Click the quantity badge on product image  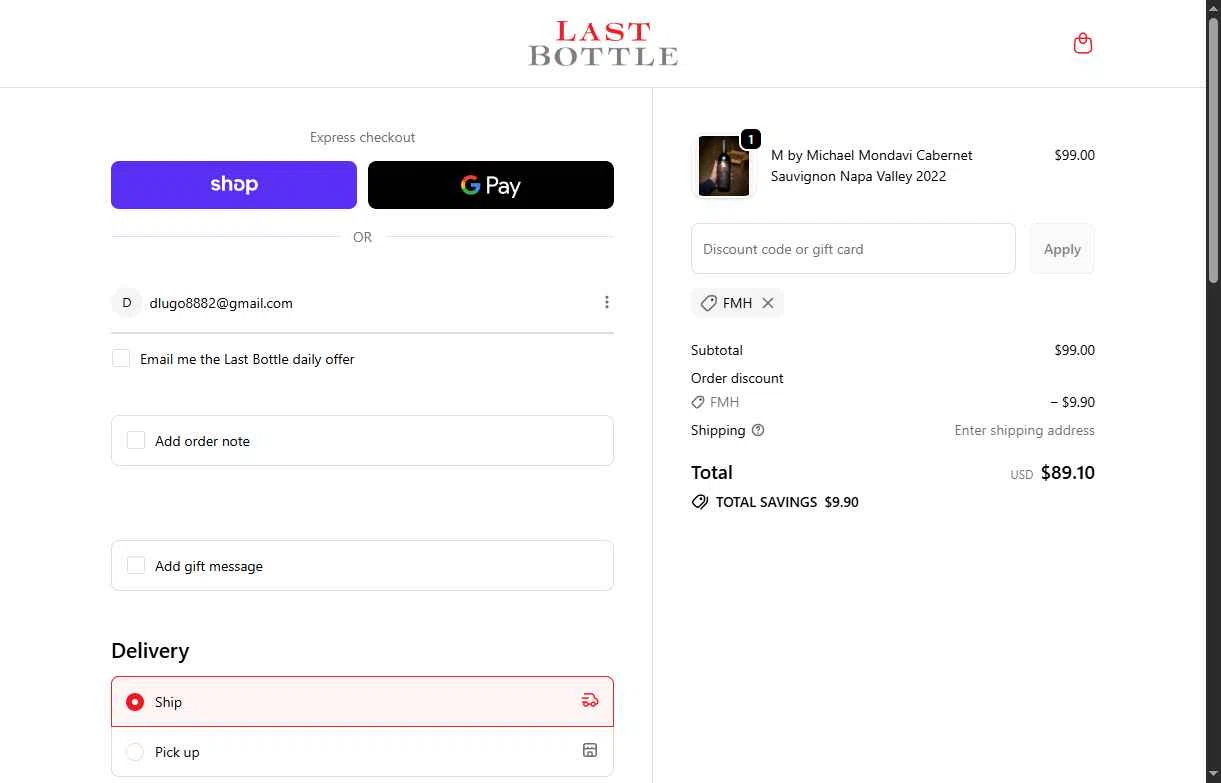click(751, 139)
